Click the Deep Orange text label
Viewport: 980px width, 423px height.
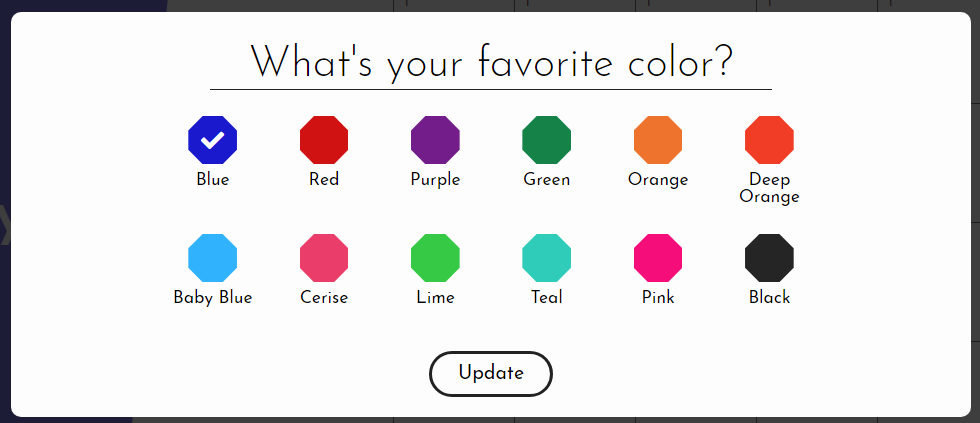point(769,188)
